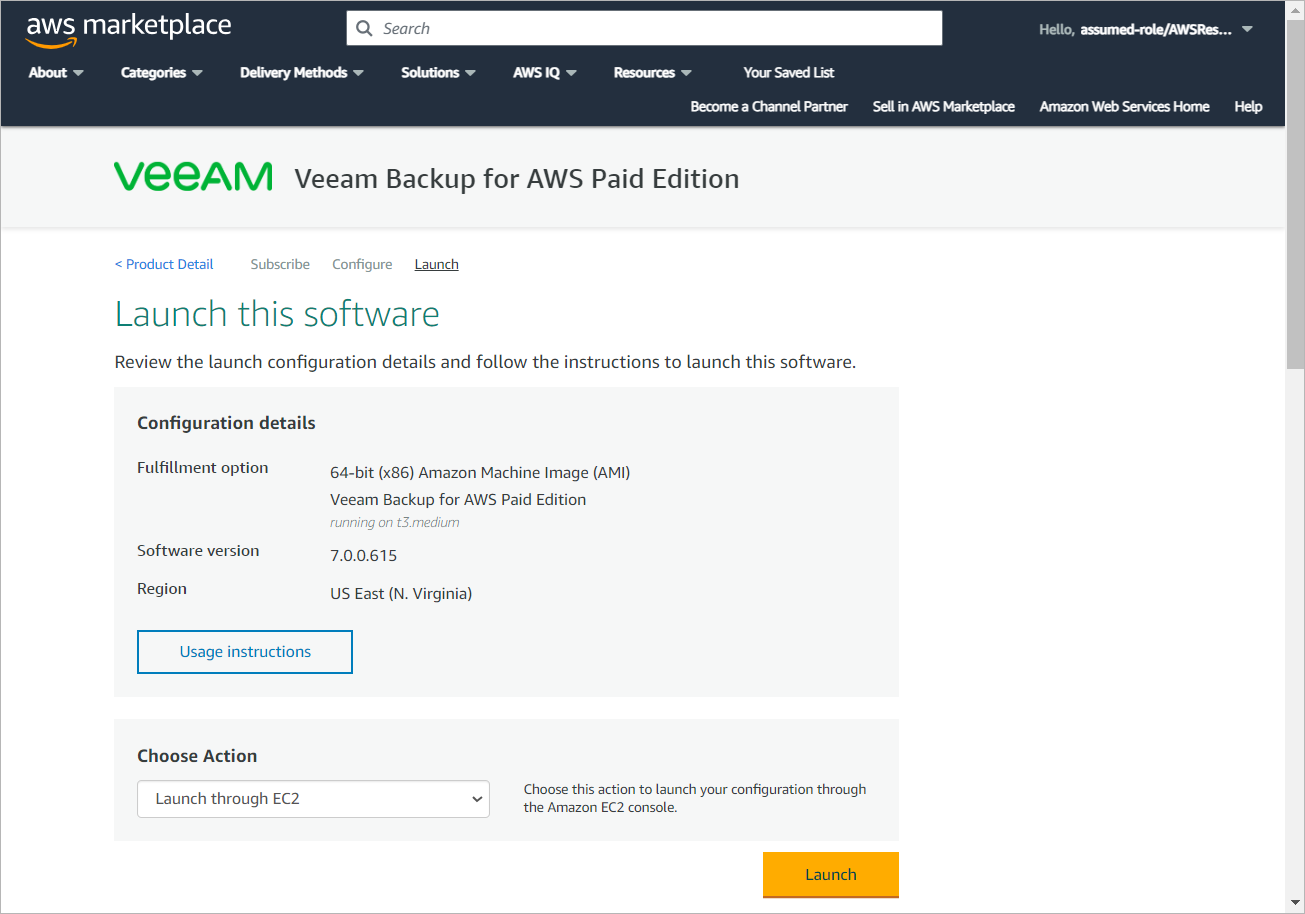
Task: Expand the Resources menu
Action: pos(652,73)
